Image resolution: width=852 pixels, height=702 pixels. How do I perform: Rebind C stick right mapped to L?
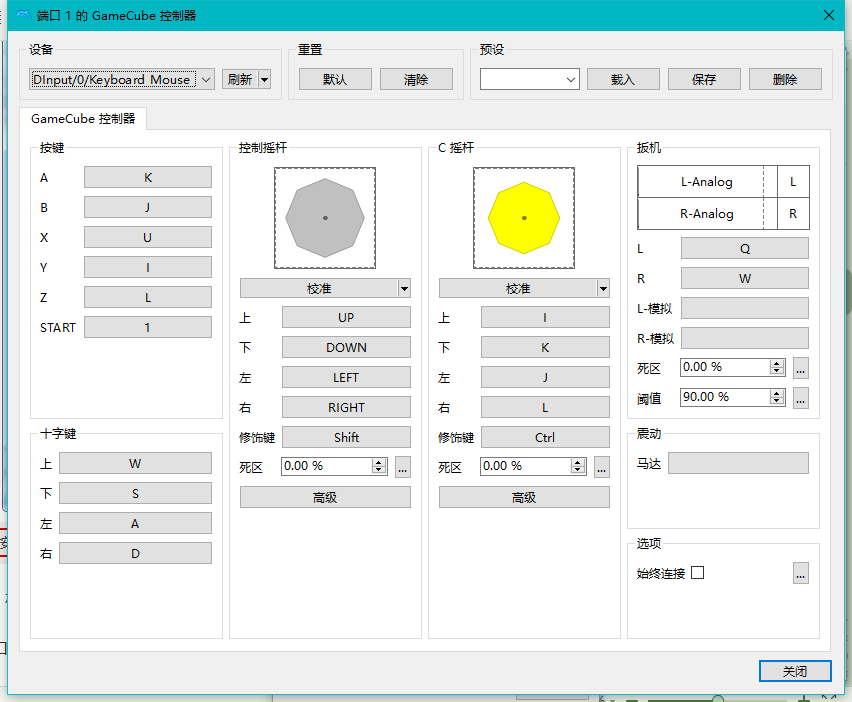click(545, 408)
